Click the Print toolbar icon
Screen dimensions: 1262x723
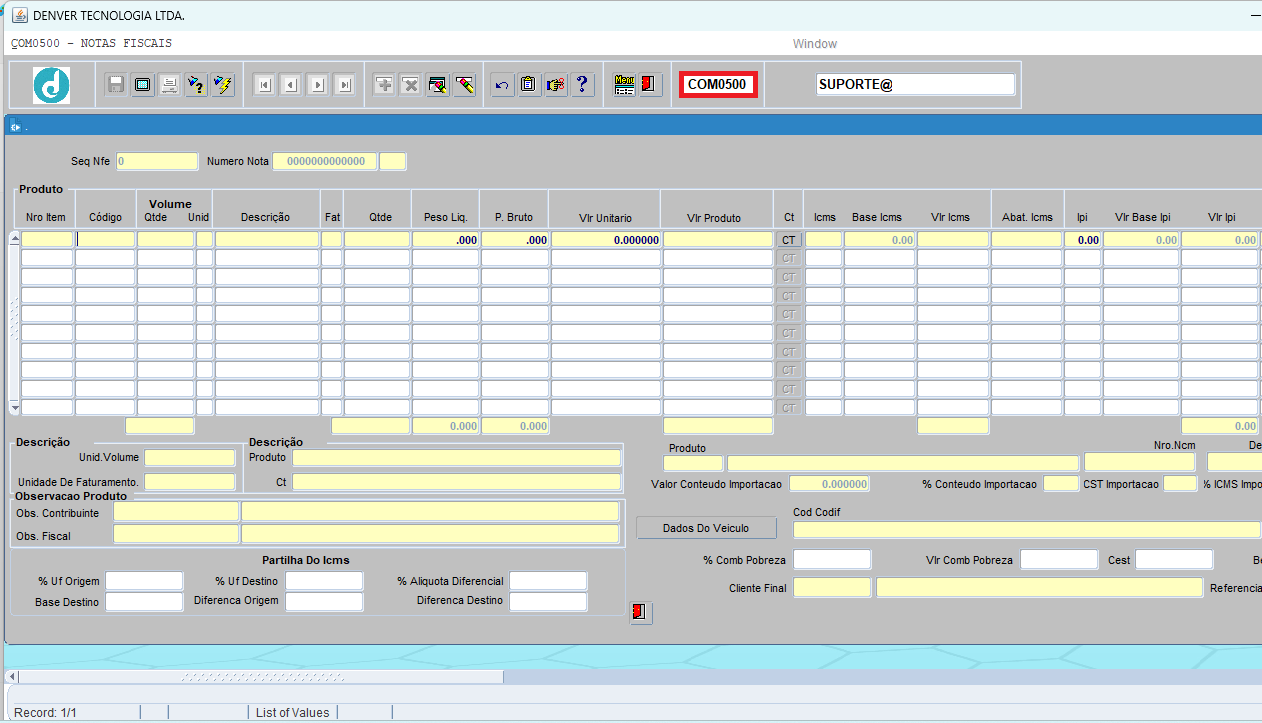[169, 85]
